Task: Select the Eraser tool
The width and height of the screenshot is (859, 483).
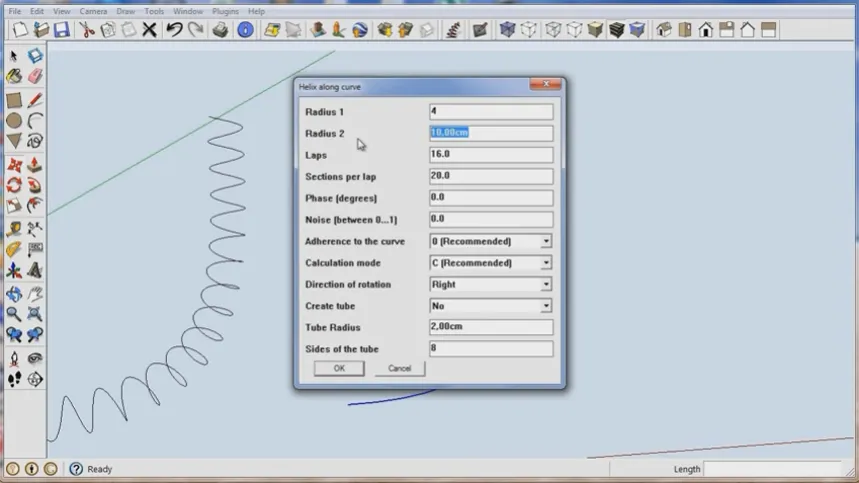Action: pyautogui.click(x=35, y=76)
